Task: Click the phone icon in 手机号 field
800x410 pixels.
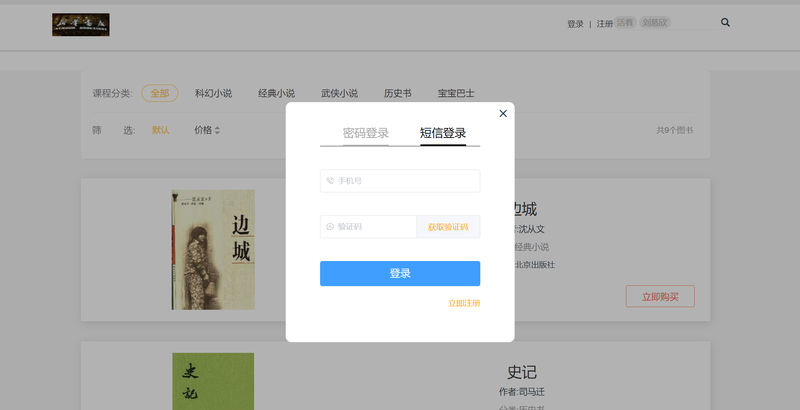Action: (x=330, y=181)
